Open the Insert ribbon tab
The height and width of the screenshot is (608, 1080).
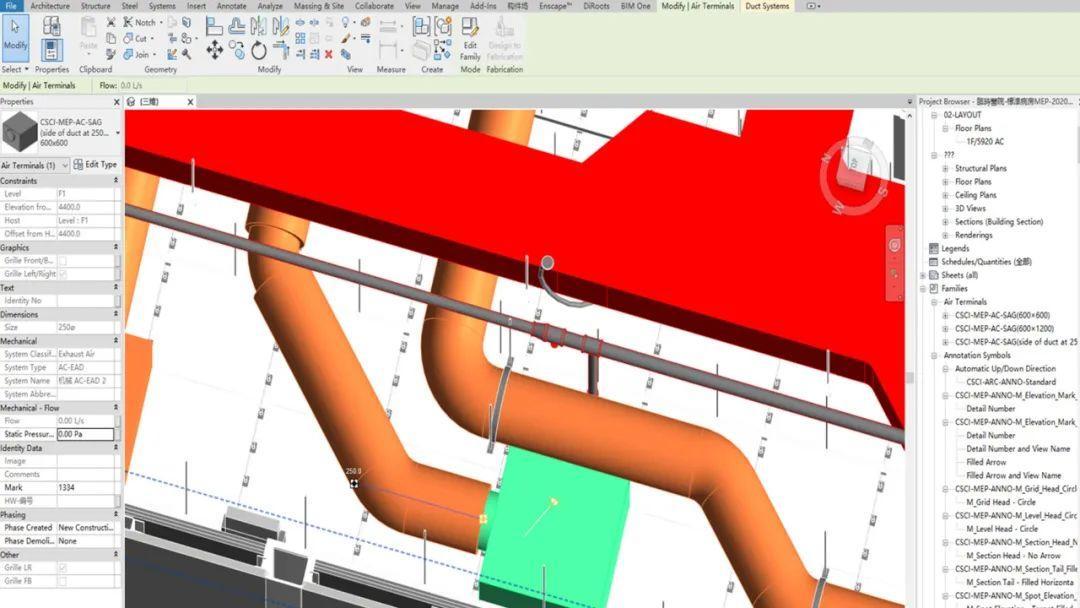pyautogui.click(x=195, y=5)
